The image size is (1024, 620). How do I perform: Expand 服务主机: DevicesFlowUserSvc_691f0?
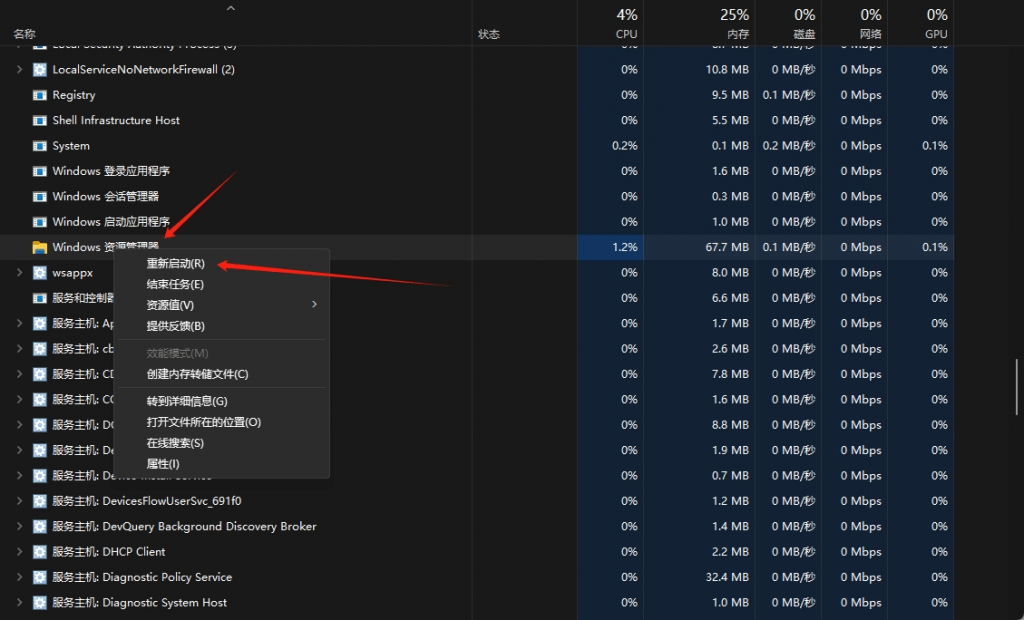coord(20,501)
